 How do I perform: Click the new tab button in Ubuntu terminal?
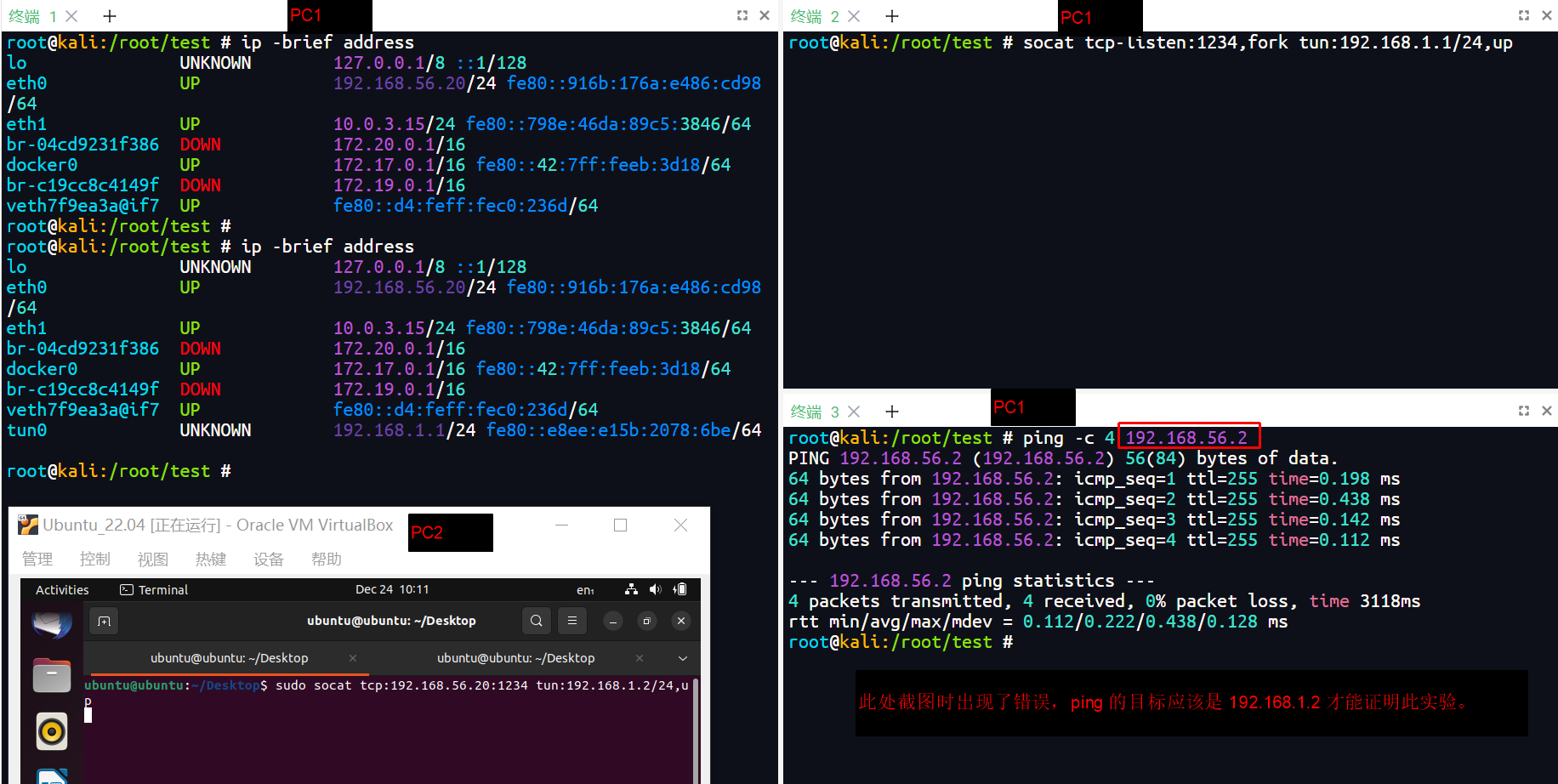coord(104,622)
